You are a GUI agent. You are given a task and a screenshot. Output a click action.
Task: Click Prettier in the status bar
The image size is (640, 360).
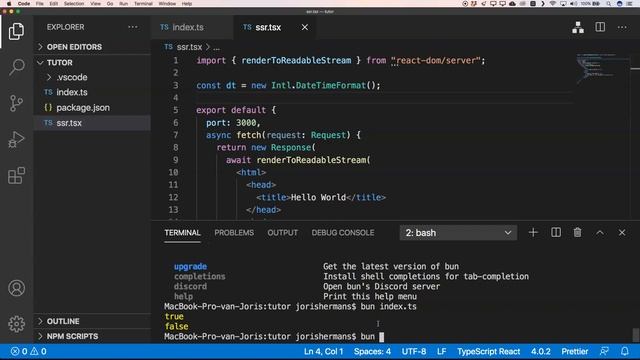pyautogui.click(x=574, y=351)
